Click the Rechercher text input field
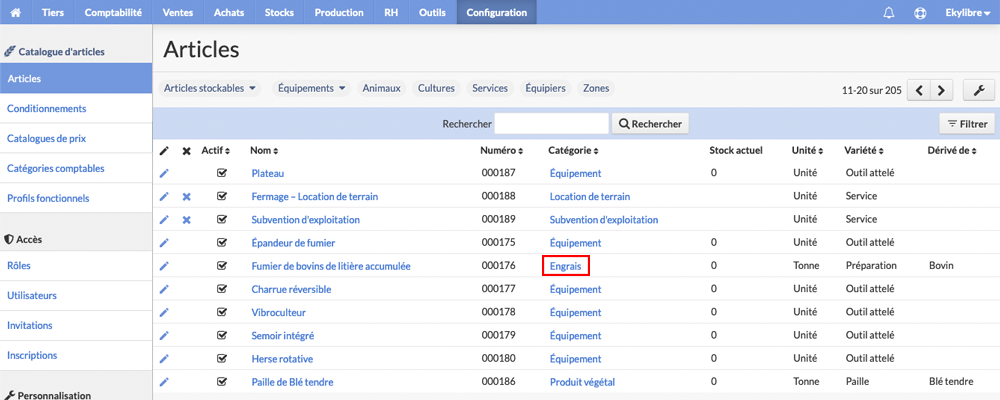 tap(552, 124)
